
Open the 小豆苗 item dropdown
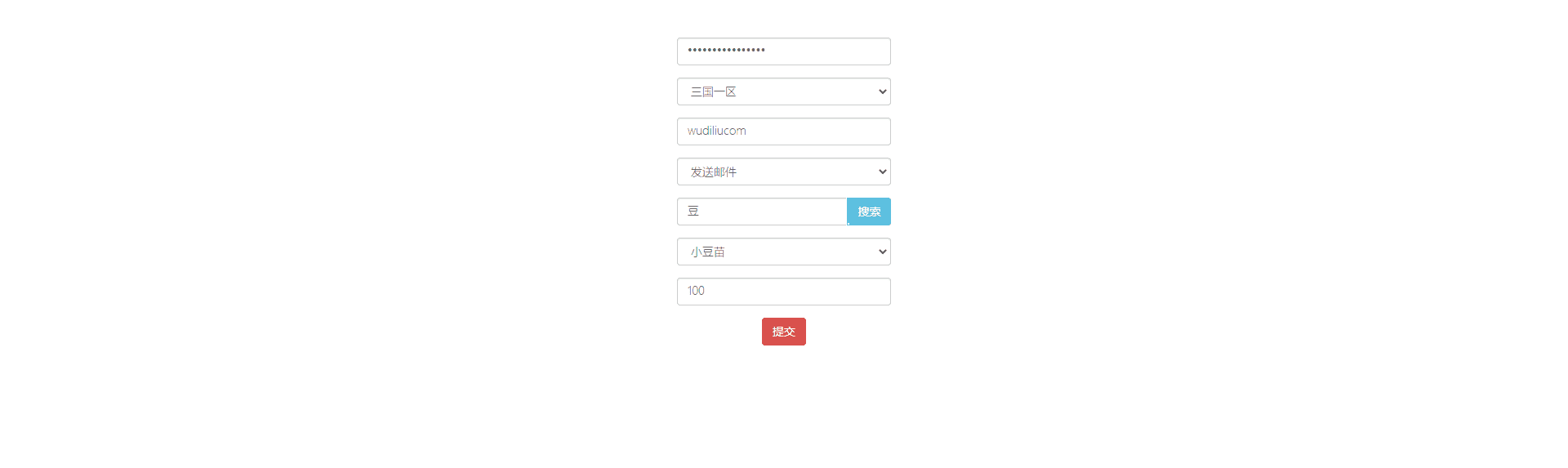click(x=783, y=252)
